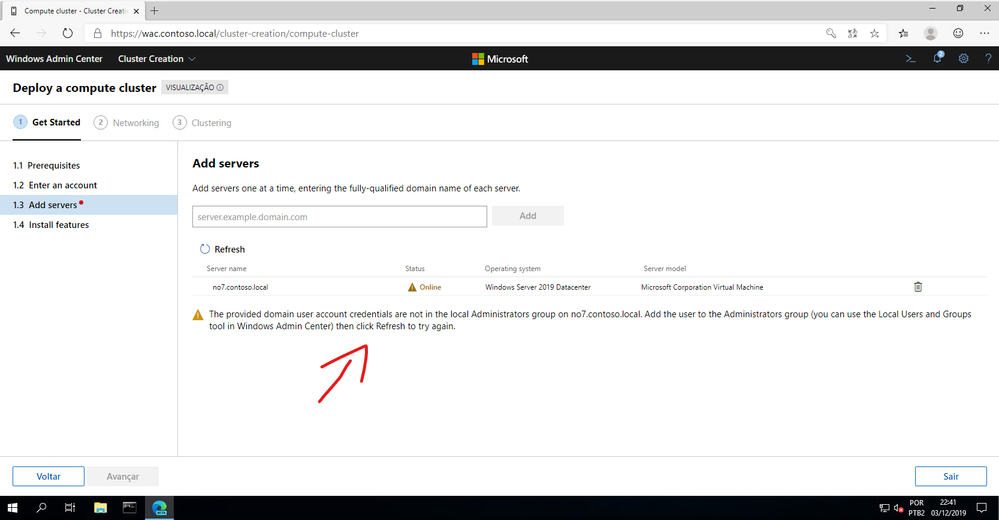Click the lock icon in address bar
This screenshot has width=999, height=520.
(x=97, y=33)
